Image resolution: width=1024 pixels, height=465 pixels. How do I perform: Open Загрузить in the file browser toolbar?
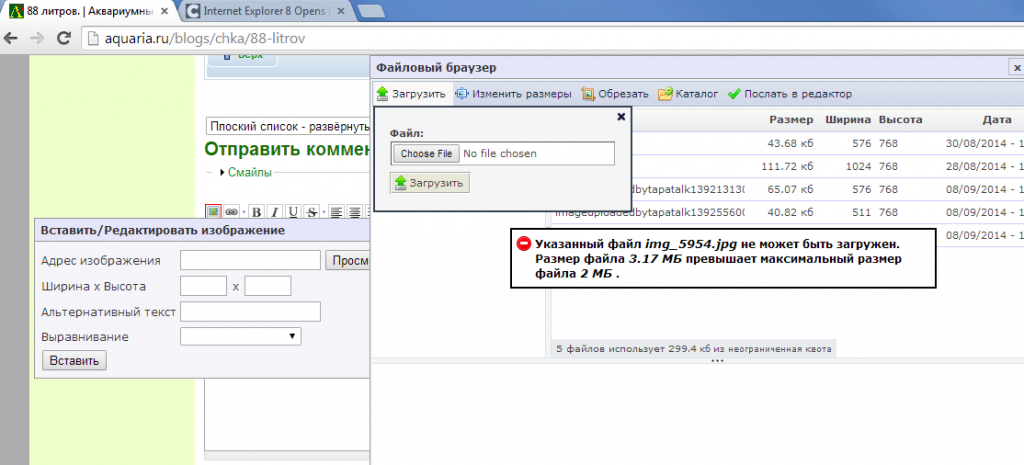411,94
